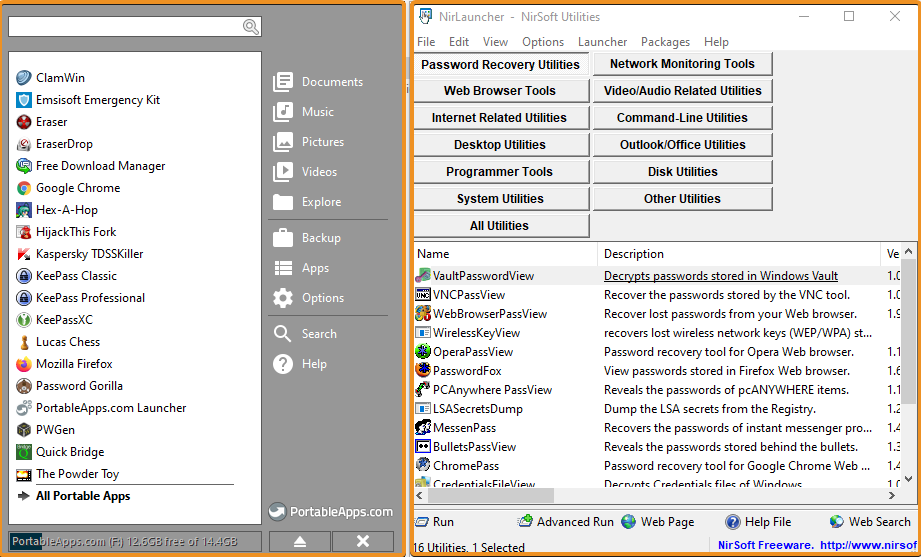Open NirLauncher File menu
The width and height of the screenshot is (921, 557).
426,42
